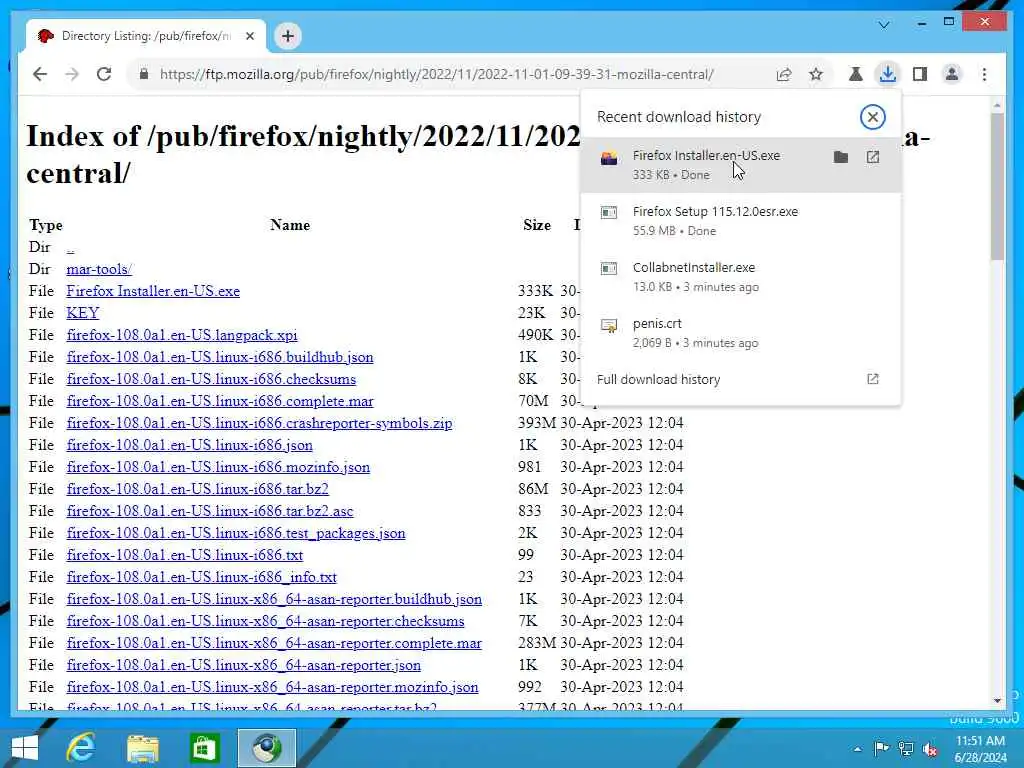Open linux-i686.buildhub.json link
1024x768 pixels.
tap(220, 357)
